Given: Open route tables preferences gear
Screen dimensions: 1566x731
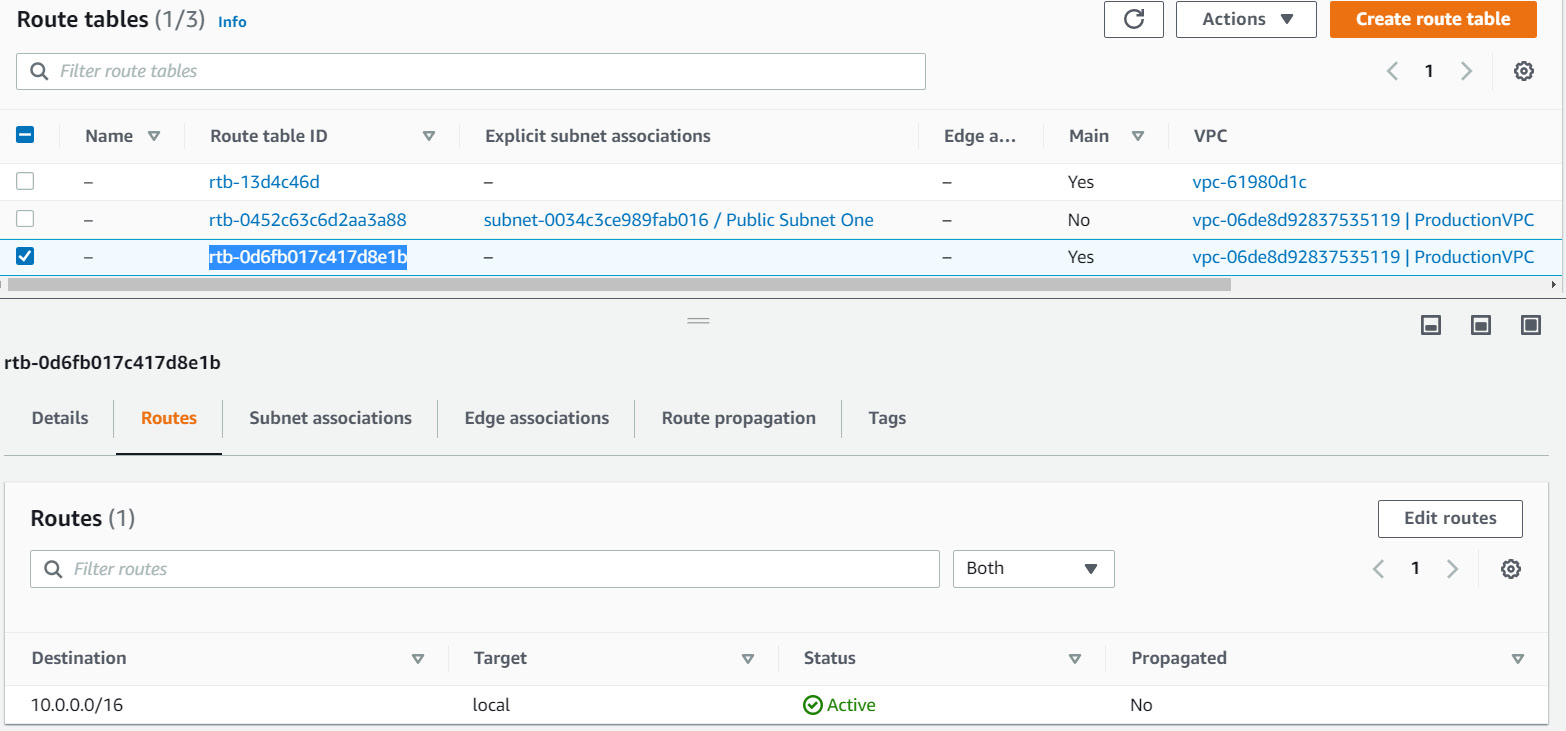Looking at the screenshot, I should pyautogui.click(x=1524, y=71).
